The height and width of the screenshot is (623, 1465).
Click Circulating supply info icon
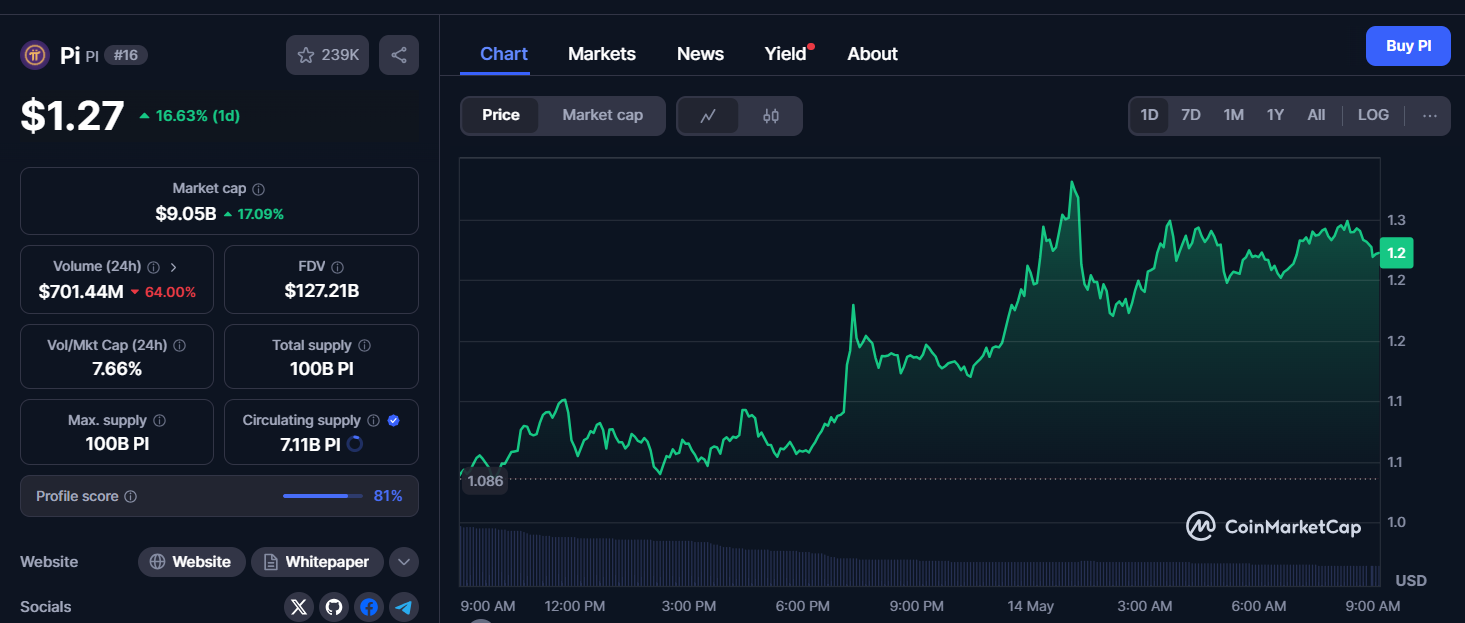[x=373, y=421]
